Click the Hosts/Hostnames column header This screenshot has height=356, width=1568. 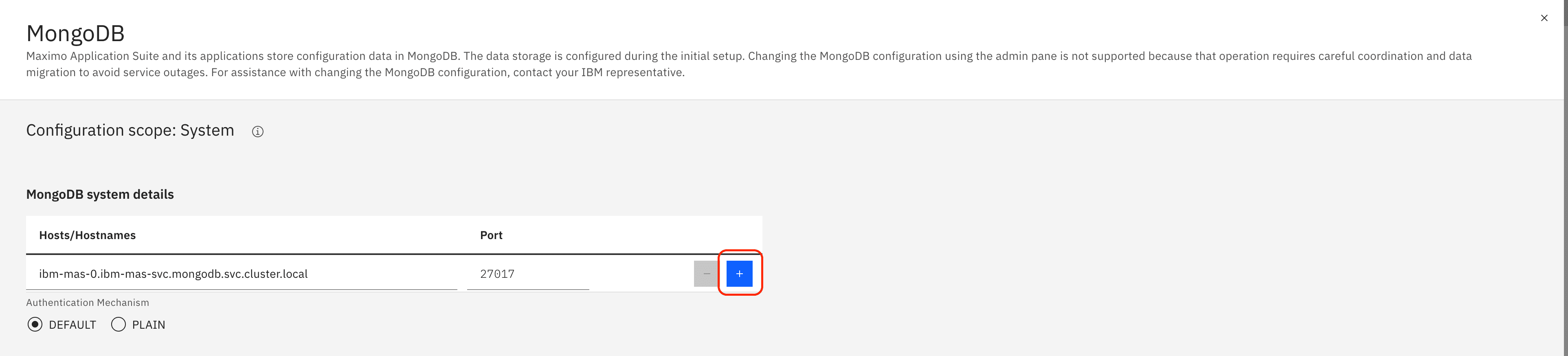[87, 235]
